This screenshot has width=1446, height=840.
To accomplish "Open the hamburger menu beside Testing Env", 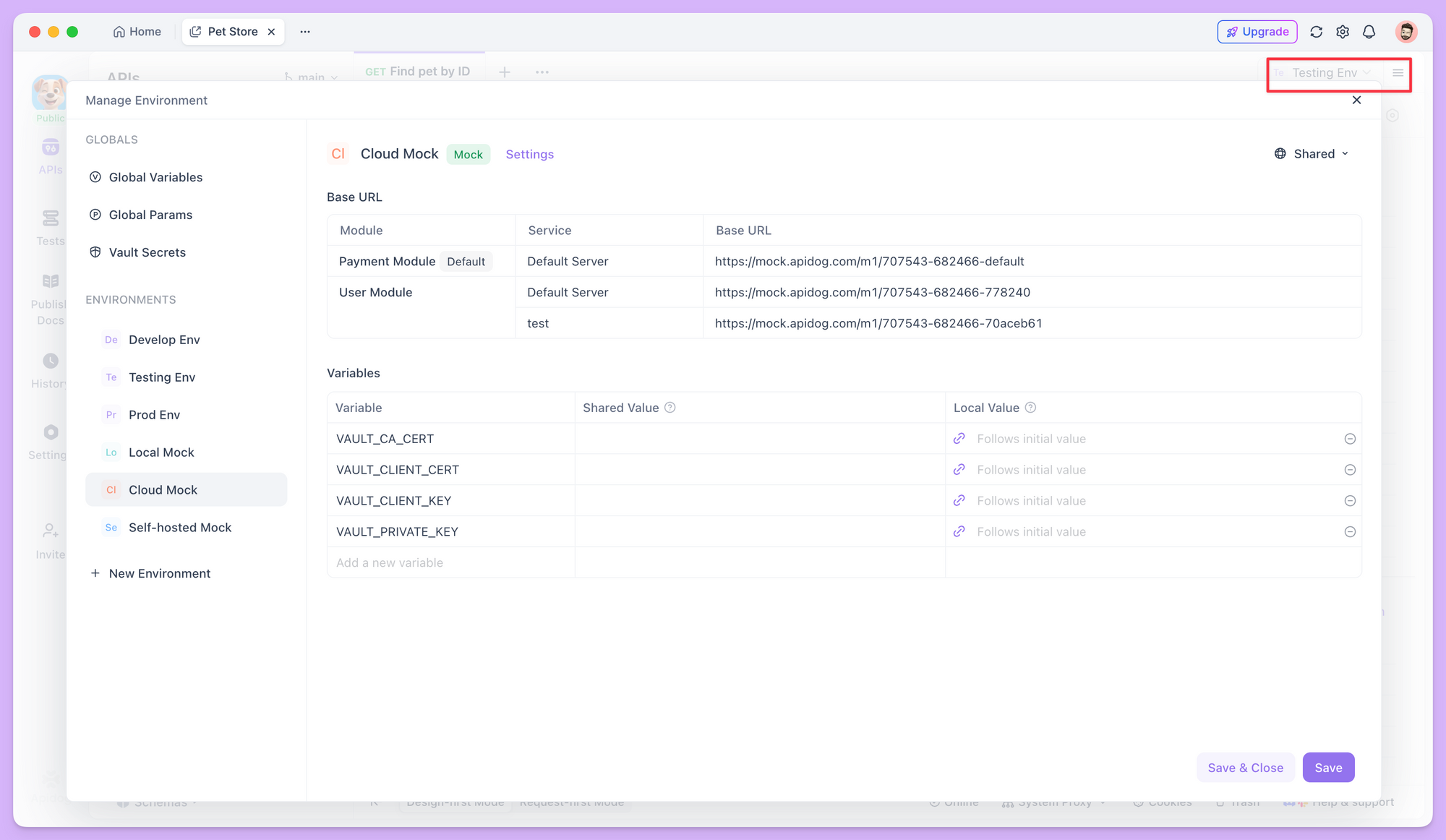I will point(1398,73).
